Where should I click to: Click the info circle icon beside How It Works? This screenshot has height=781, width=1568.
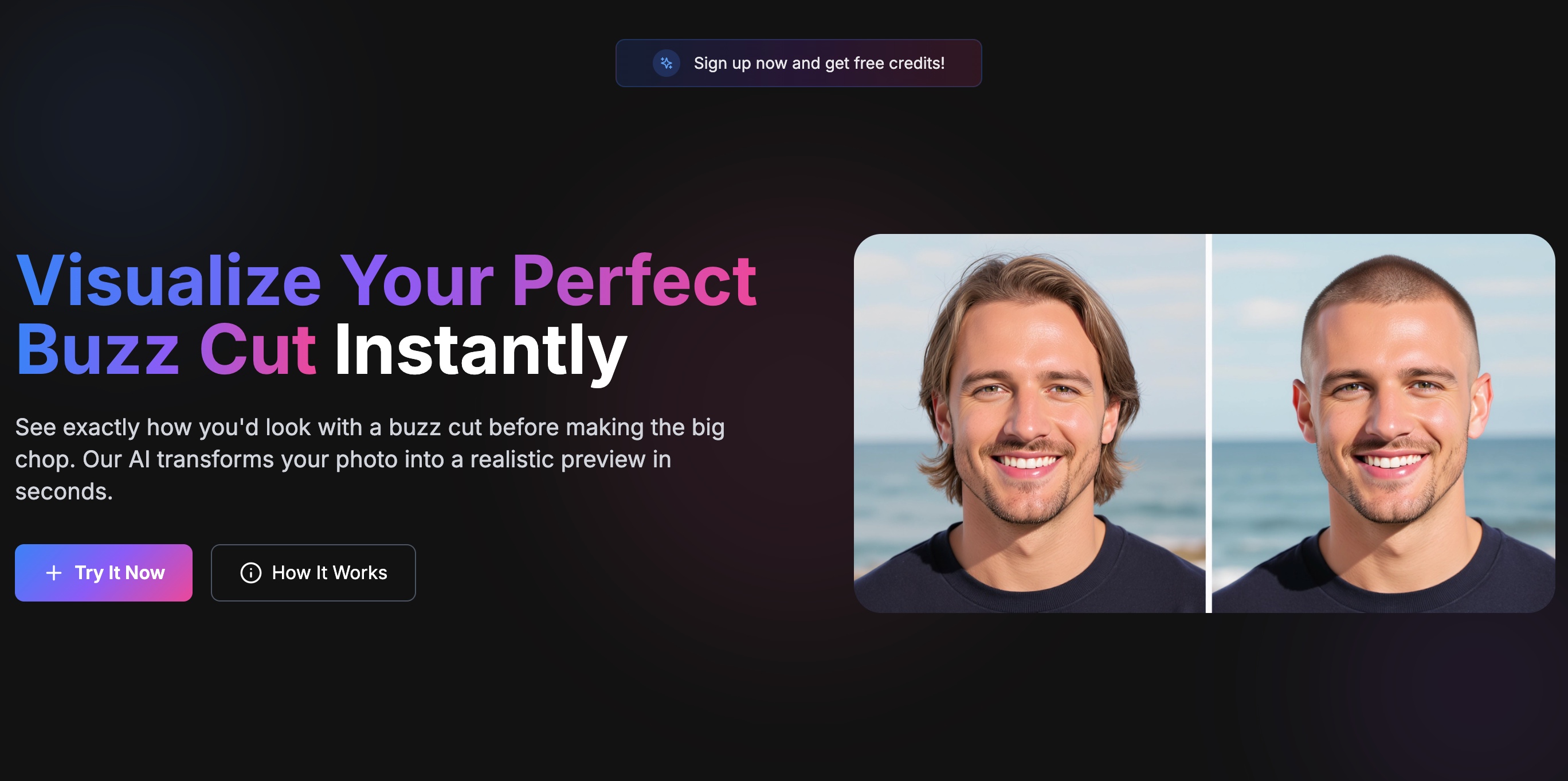click(251, 573)
